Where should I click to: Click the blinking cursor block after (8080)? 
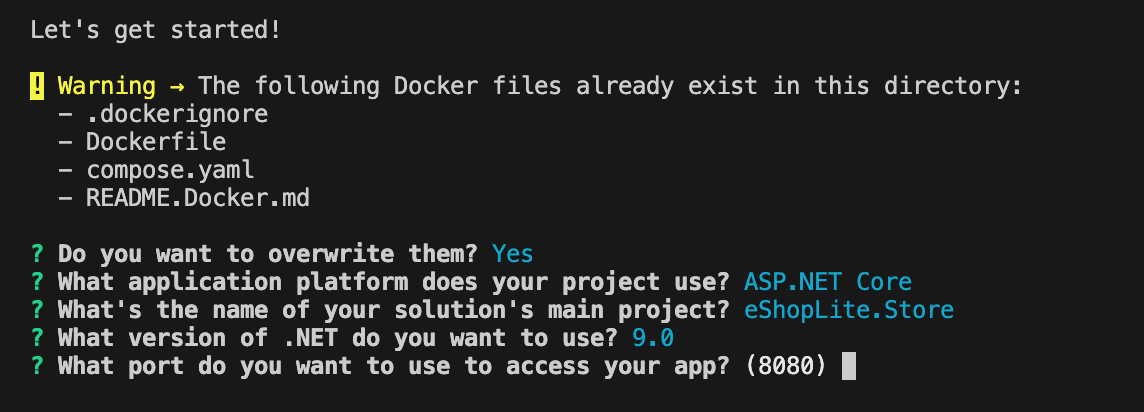click(x=849, y=366)
